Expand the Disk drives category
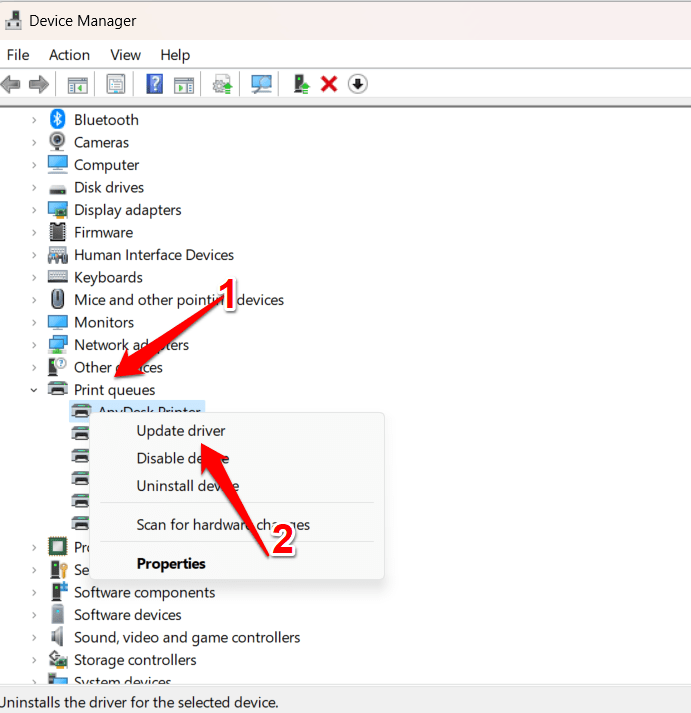 pos(34,187)
